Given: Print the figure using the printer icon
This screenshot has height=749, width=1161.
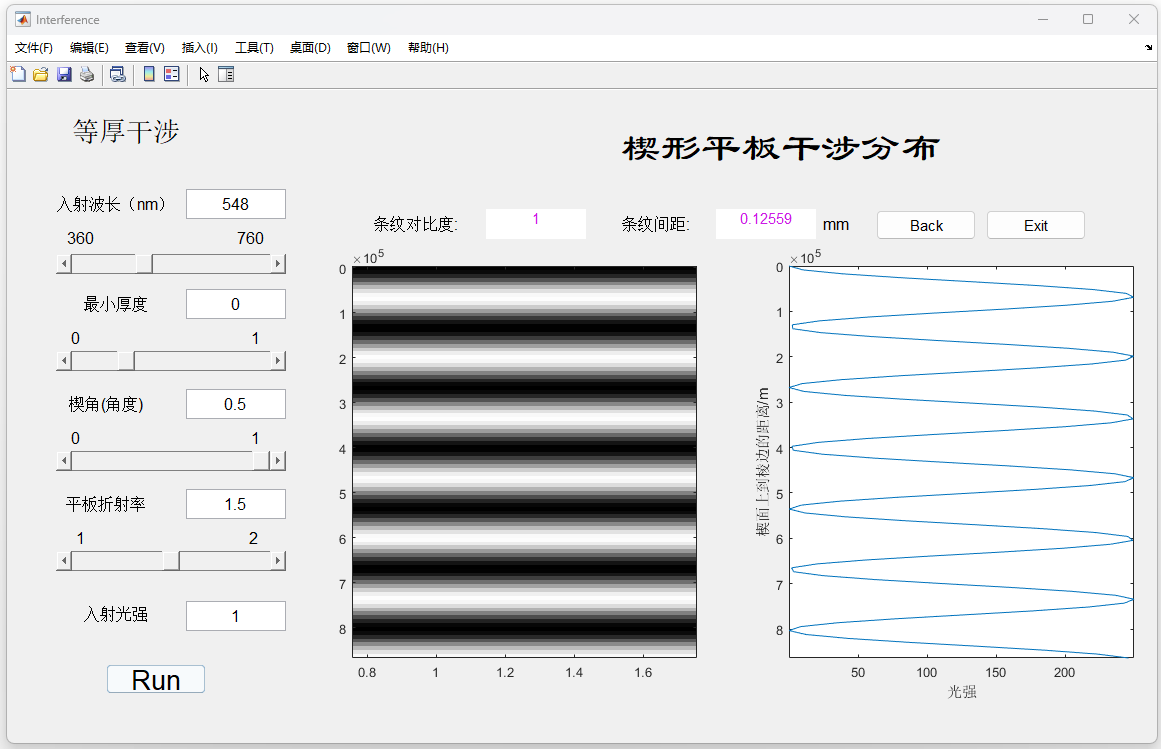Looking at the screenshot, I should click(x=87, y=74).
